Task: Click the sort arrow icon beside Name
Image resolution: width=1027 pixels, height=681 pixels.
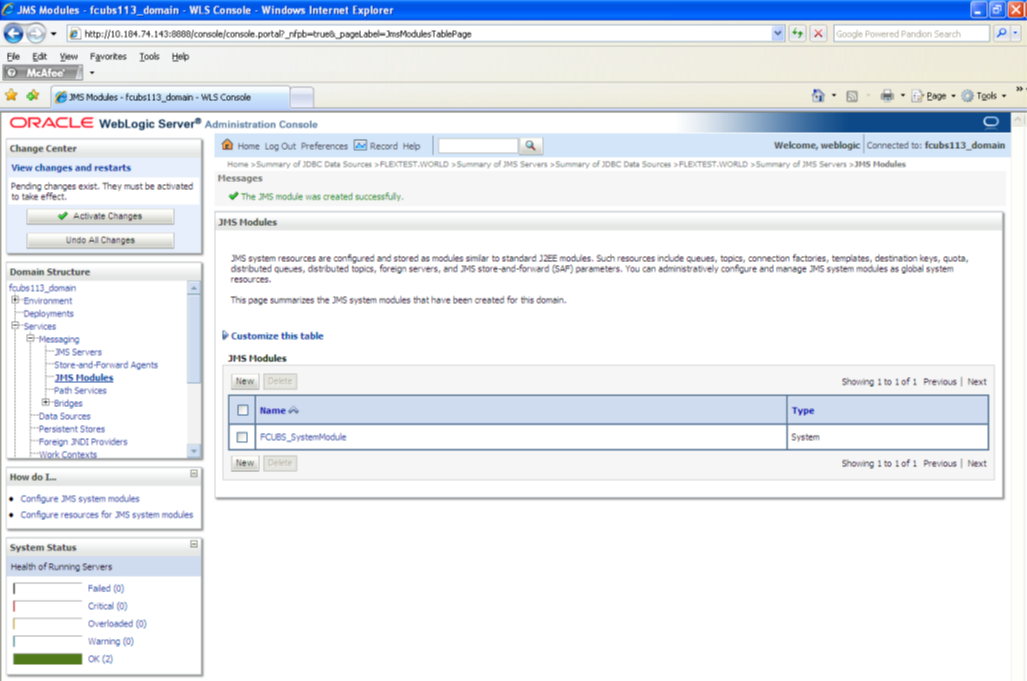Action: 293,411
